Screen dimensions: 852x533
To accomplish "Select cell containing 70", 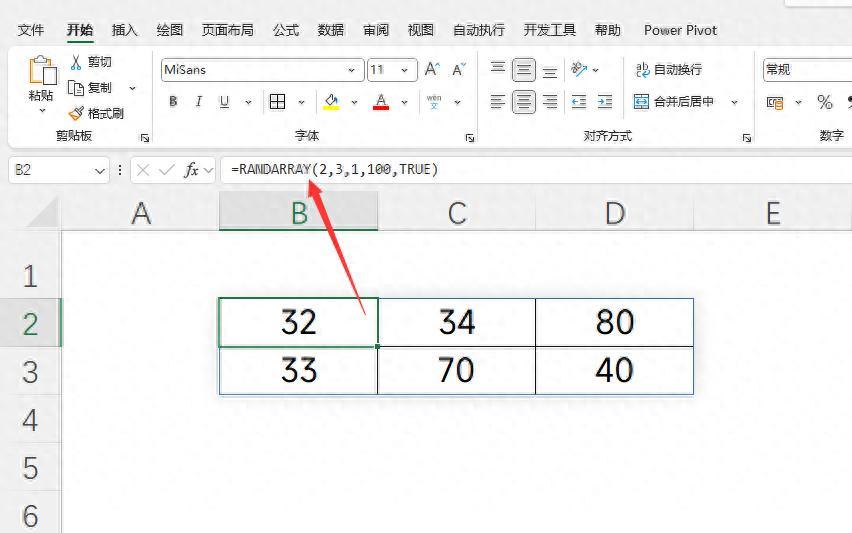I will click(456, 370).
